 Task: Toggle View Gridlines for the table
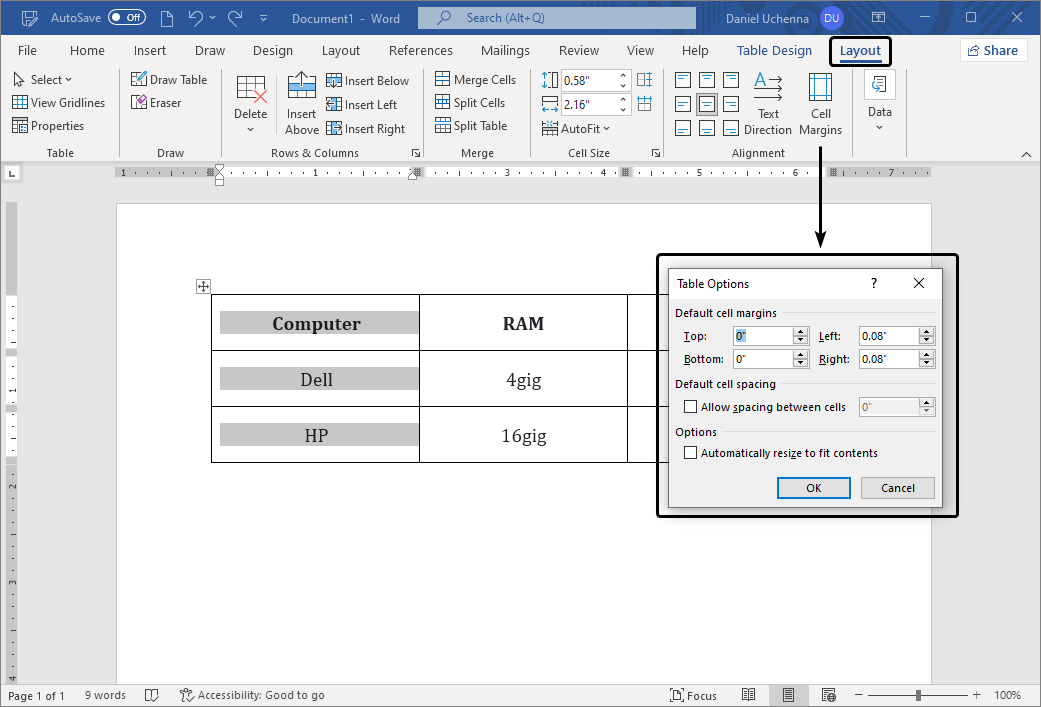[x=58, y=103]
